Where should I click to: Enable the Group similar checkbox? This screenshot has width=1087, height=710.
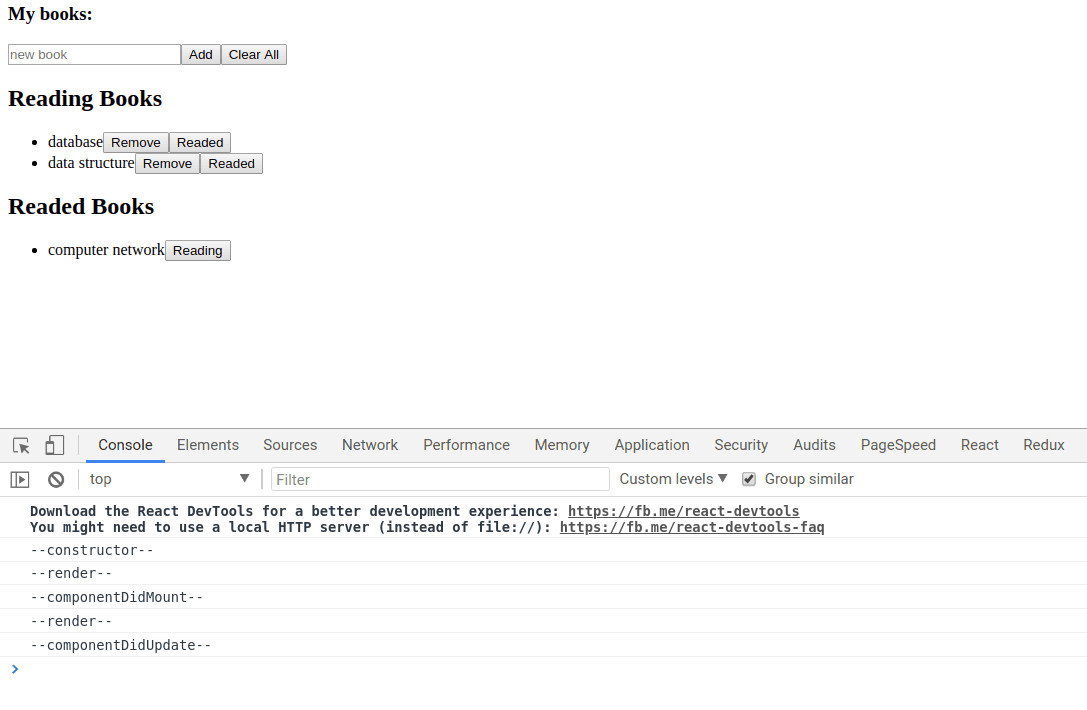point(749,479)
